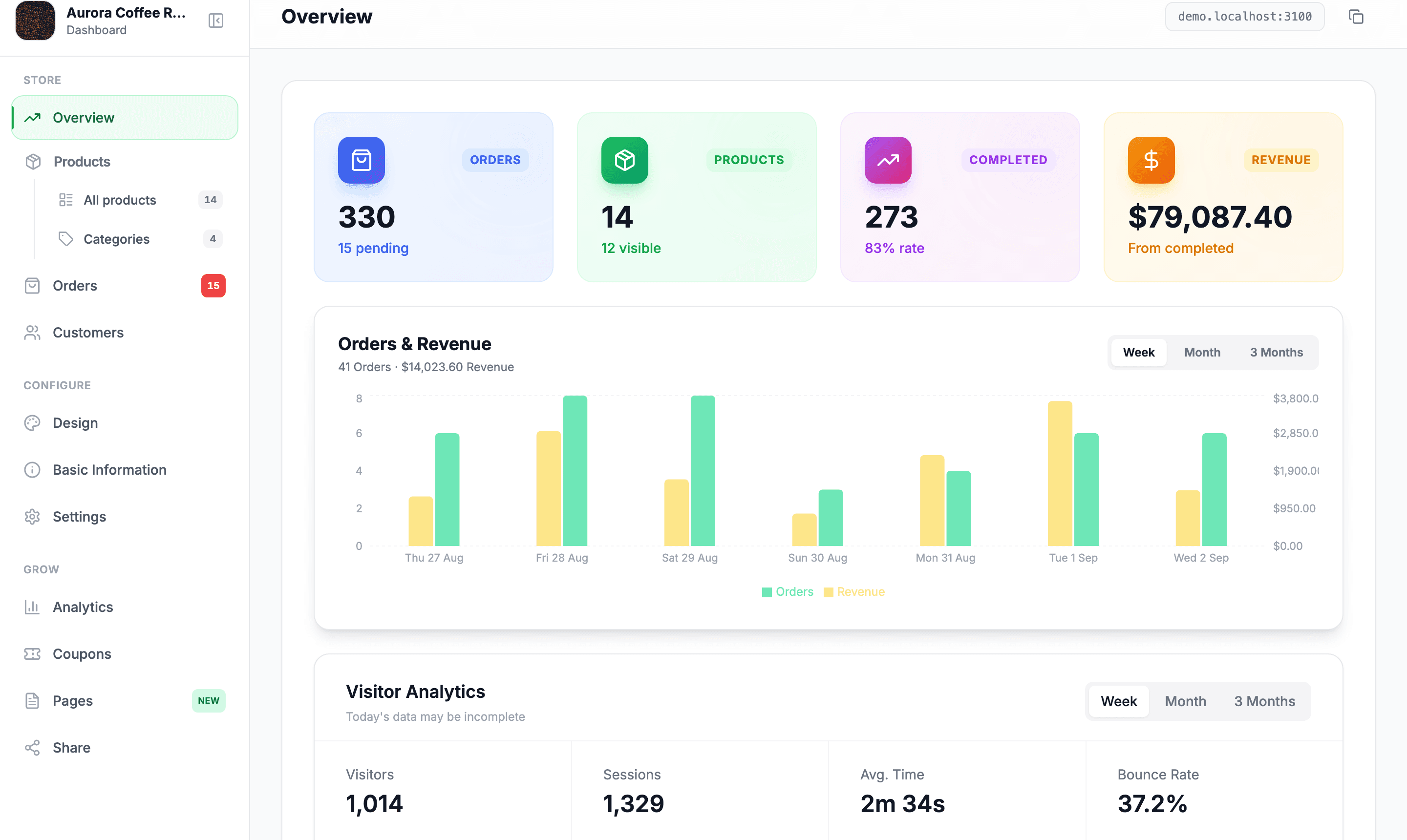1407x840 pixels.
Task: Open the Coupons page
Action: (125, 654)
